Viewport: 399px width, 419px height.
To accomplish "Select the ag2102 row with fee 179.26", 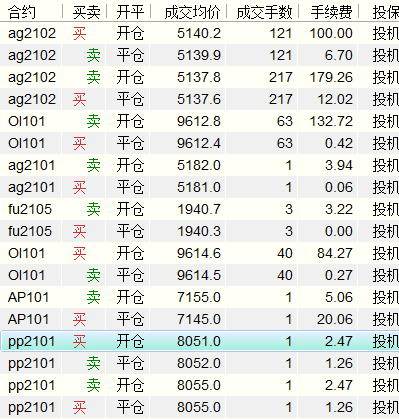I will click(199, 77).
